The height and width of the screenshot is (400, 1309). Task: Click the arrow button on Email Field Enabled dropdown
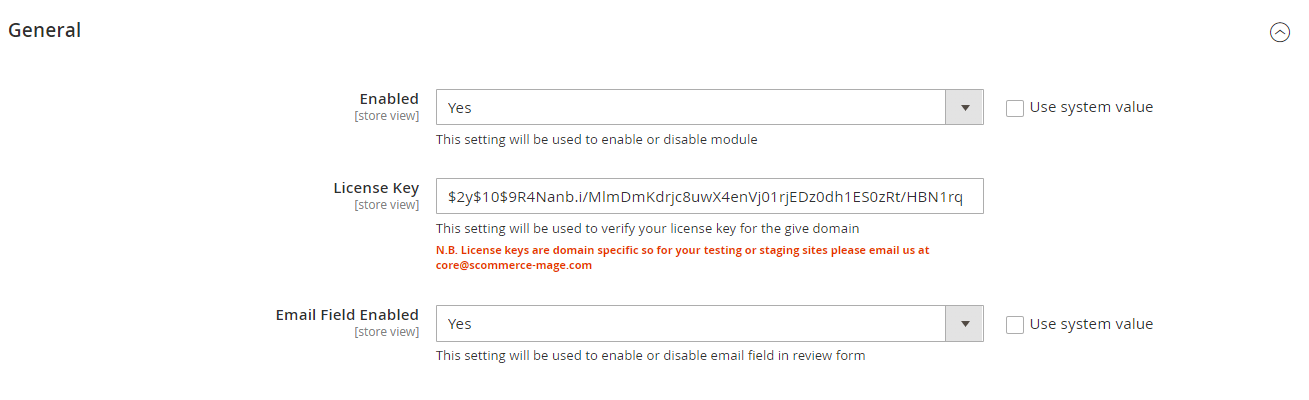[x=964, y=324]
